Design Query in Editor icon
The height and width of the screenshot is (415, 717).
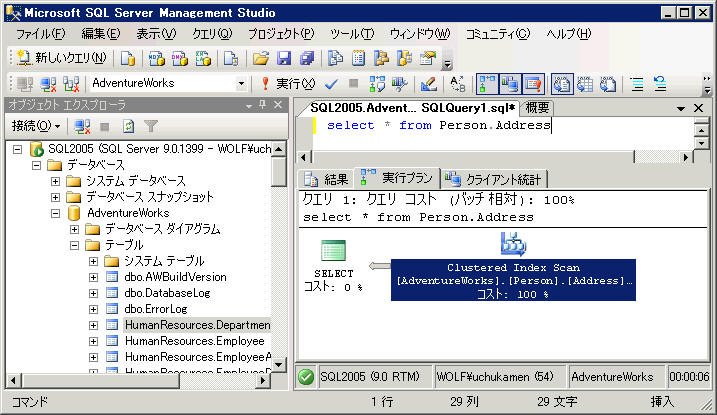(428, 84)
